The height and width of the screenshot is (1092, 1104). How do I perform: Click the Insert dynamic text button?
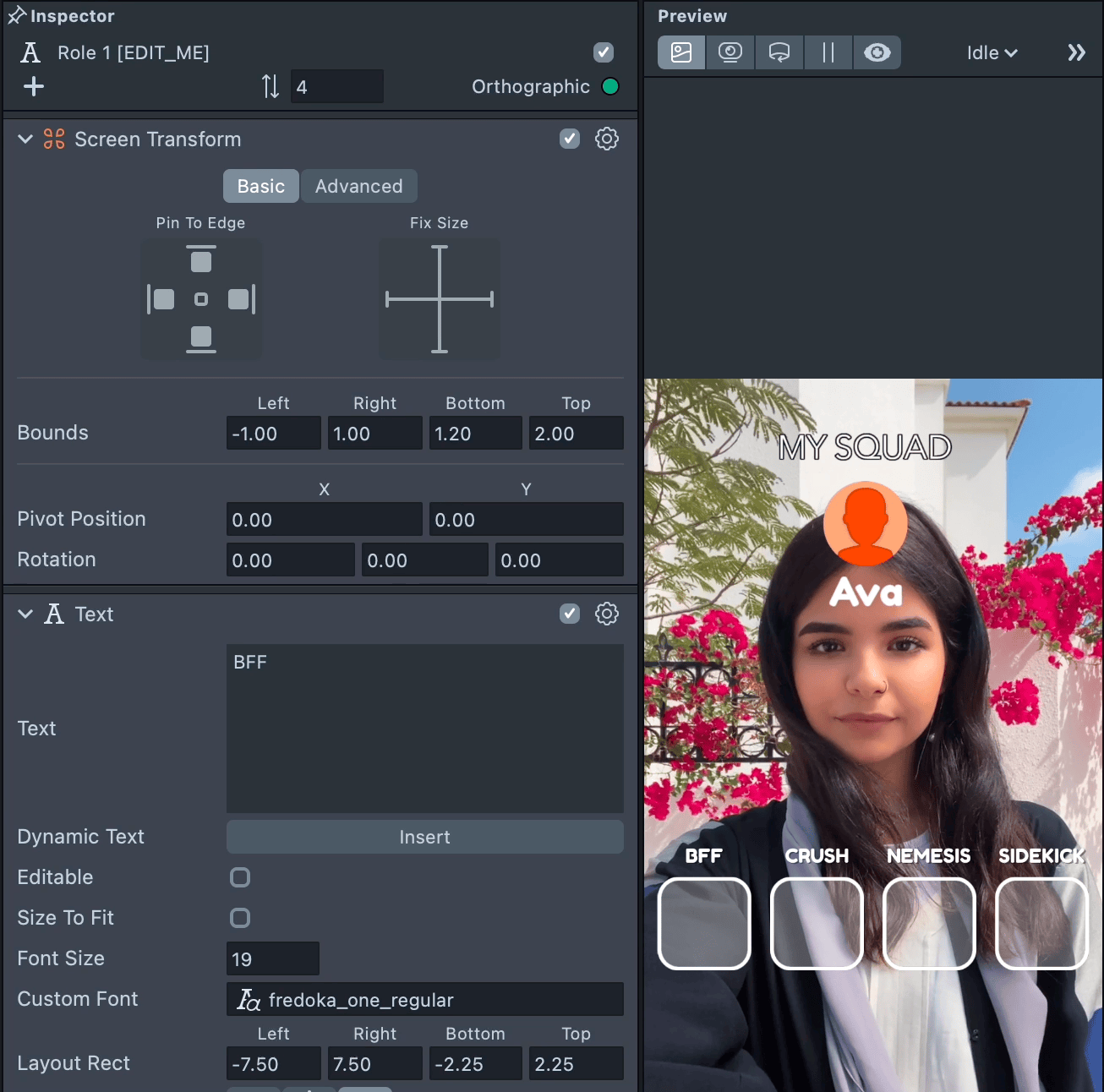point(424,837)
